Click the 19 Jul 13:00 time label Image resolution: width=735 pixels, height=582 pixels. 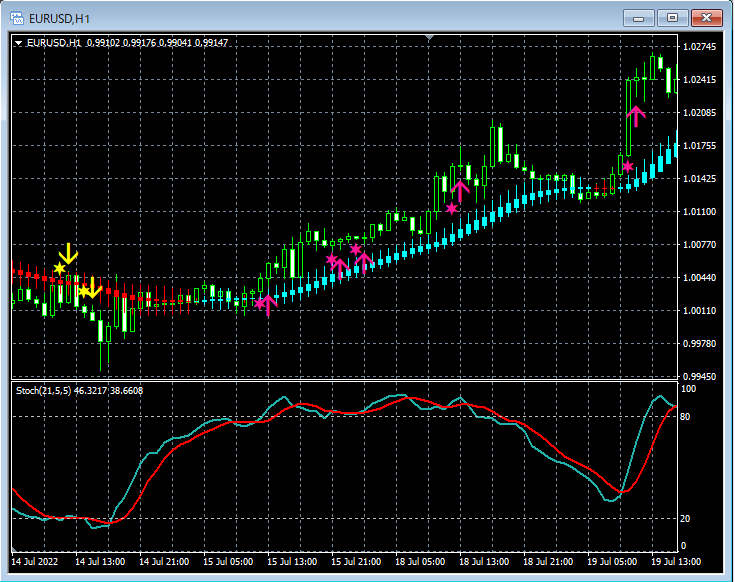(677, 562)
